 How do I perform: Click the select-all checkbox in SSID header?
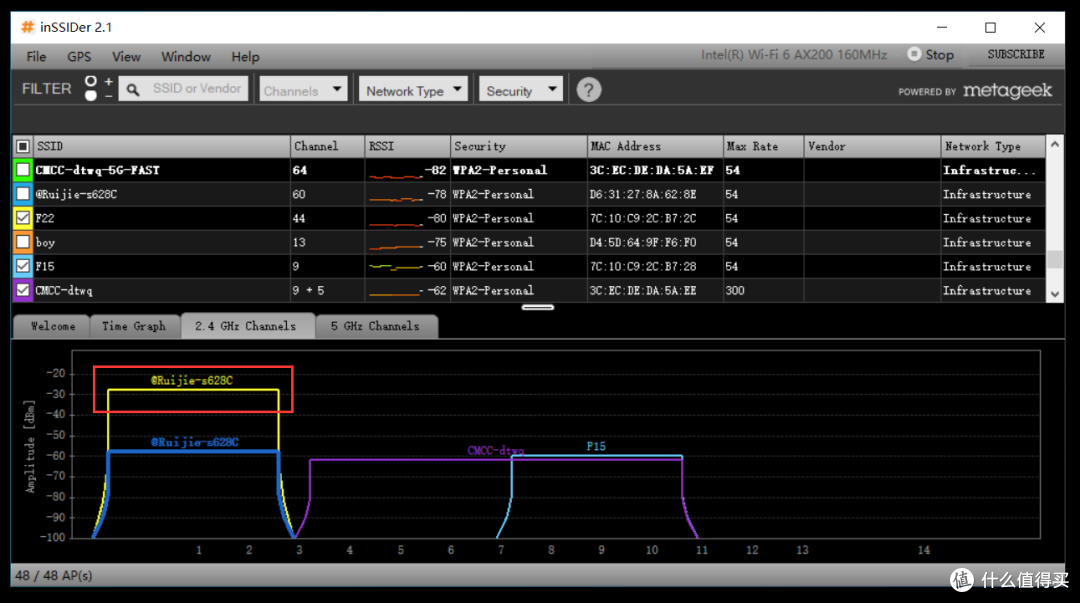(x=23, y=146)
